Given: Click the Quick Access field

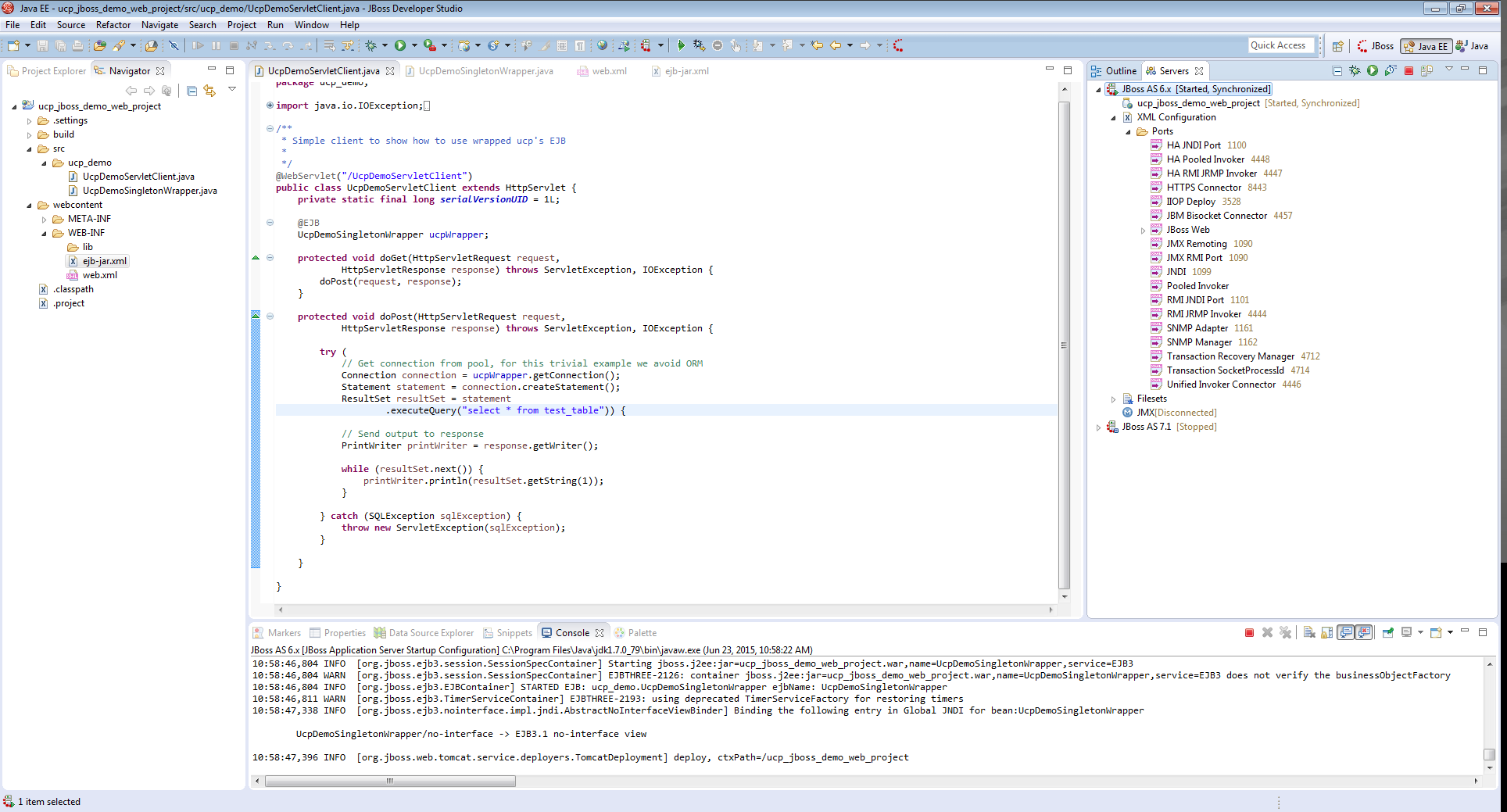Looking at the screenshot, I should click(x=1280, y=45).
